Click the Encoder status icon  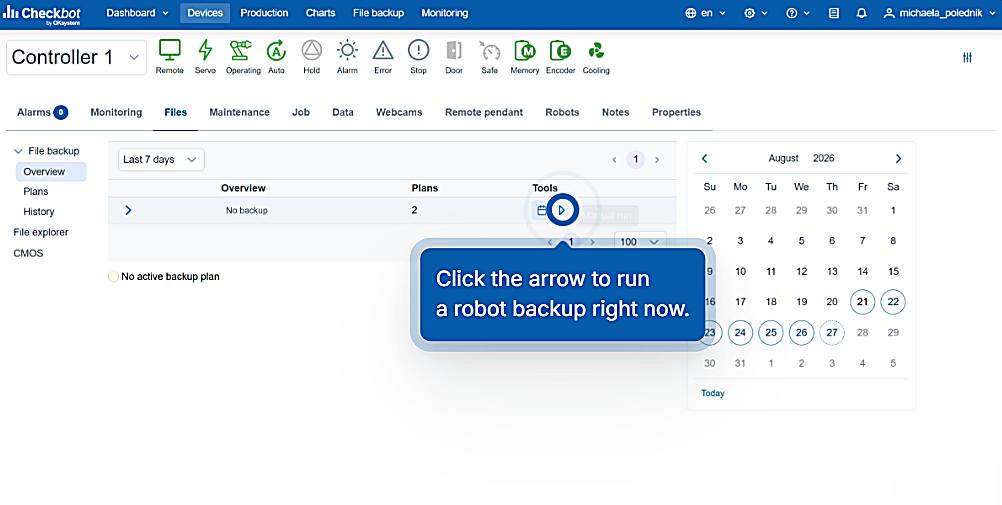pyautogui.click(x=560, y=50)
